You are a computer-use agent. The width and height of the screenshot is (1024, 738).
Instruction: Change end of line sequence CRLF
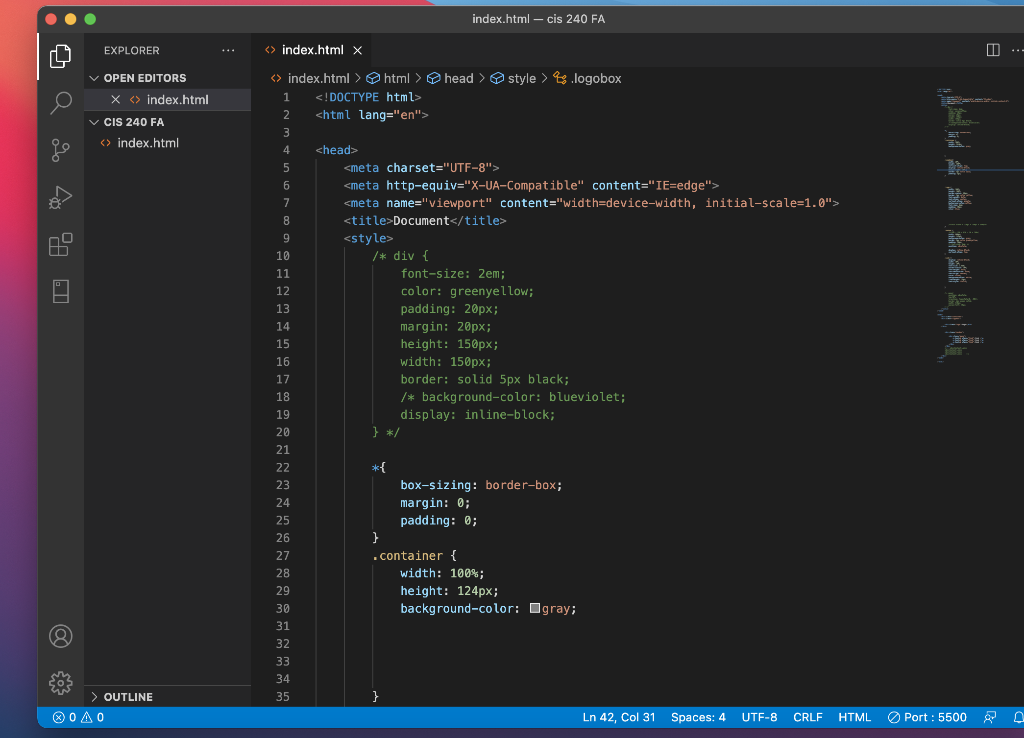point(807,717)
